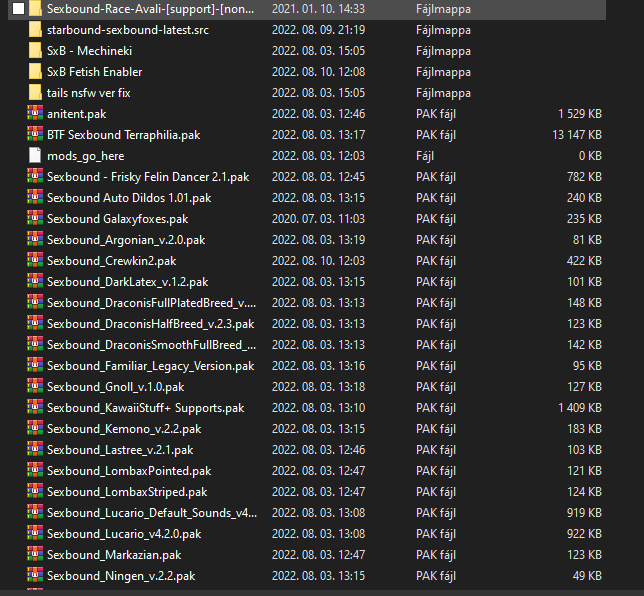Click the Sexbound_Kemono_v.2.2.pak archive icon
Viewport: 644px width, 596px height.
tap(35, 428)
